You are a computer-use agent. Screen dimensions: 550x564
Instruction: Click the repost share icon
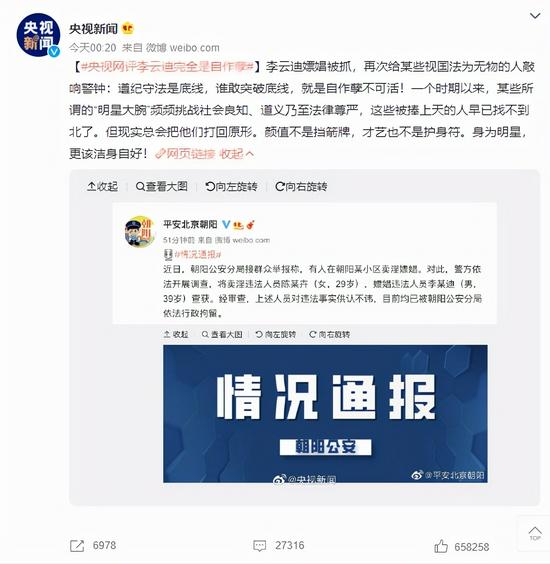tap(77, 546)
